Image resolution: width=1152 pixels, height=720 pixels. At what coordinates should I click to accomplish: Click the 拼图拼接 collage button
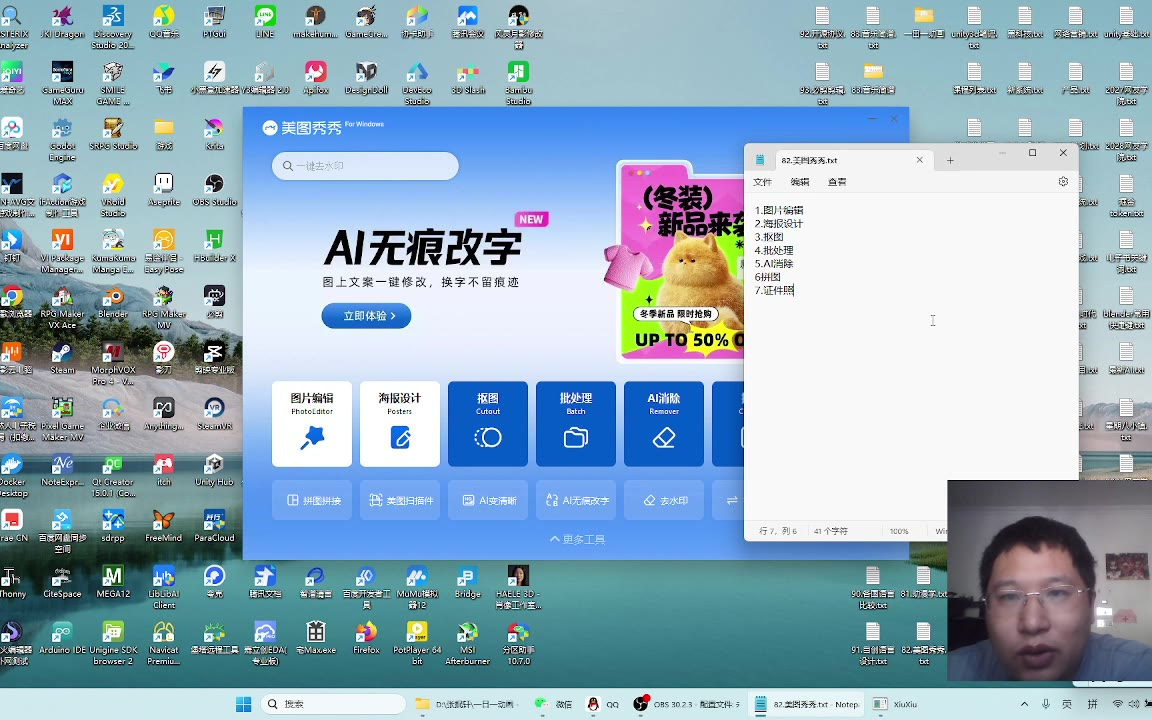point(313,500)
